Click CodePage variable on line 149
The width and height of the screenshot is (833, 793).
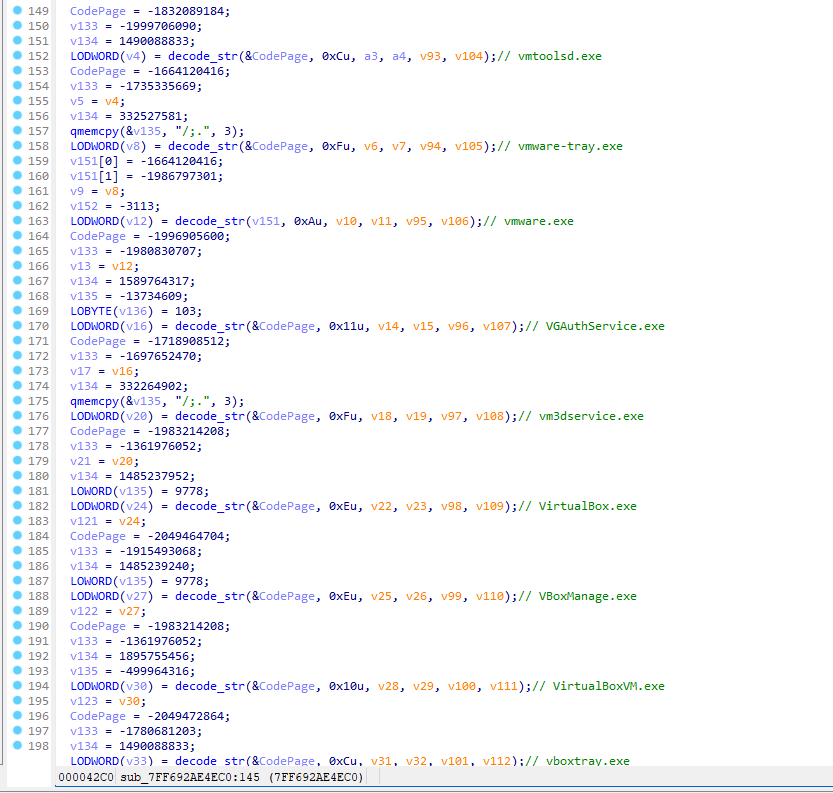click(98, 11)
